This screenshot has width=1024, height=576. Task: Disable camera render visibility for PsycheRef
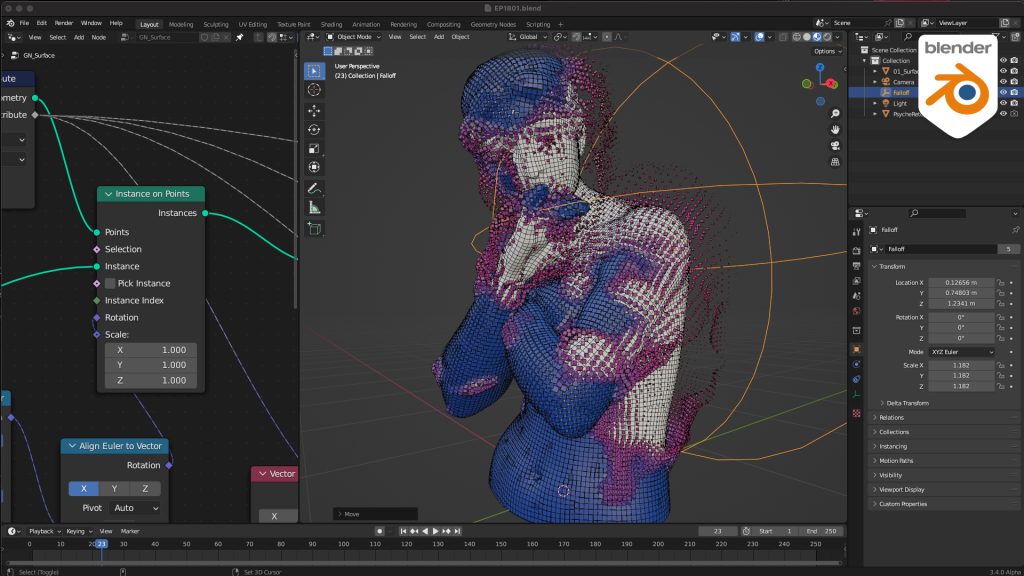1013,114
